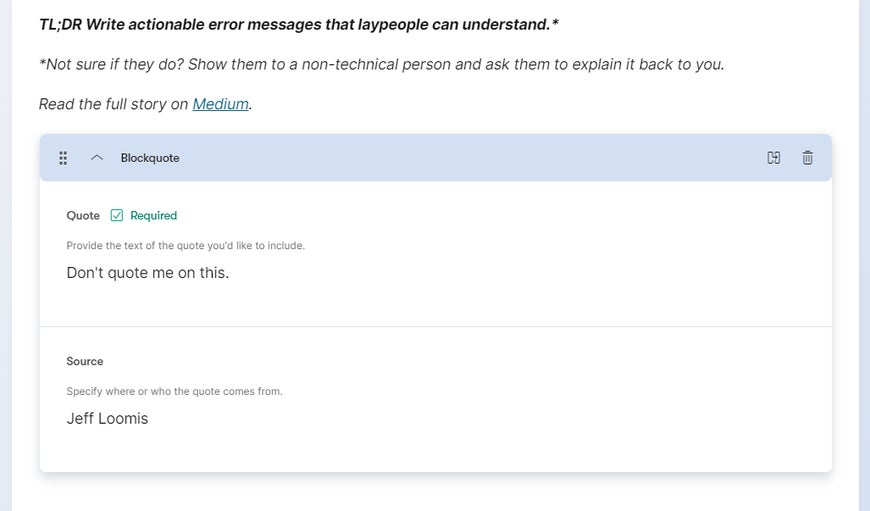
Task: Grab the Blockquote drag handle icon
Action: pos(63,158)
